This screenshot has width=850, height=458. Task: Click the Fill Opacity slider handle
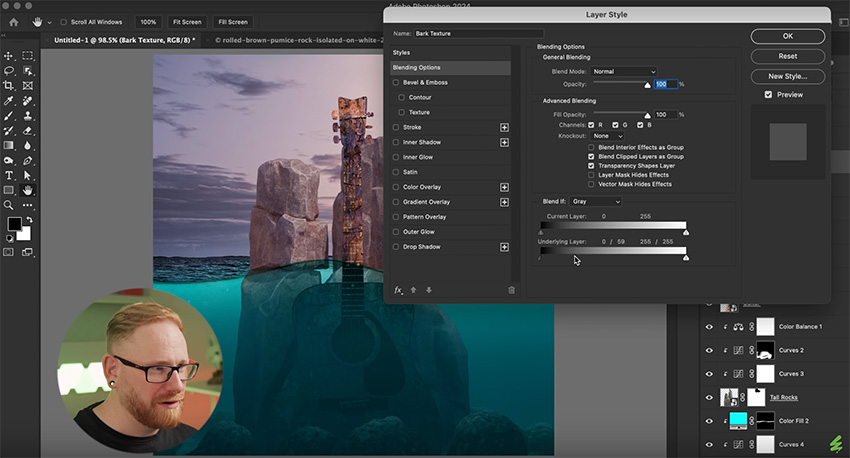point(647,117)
